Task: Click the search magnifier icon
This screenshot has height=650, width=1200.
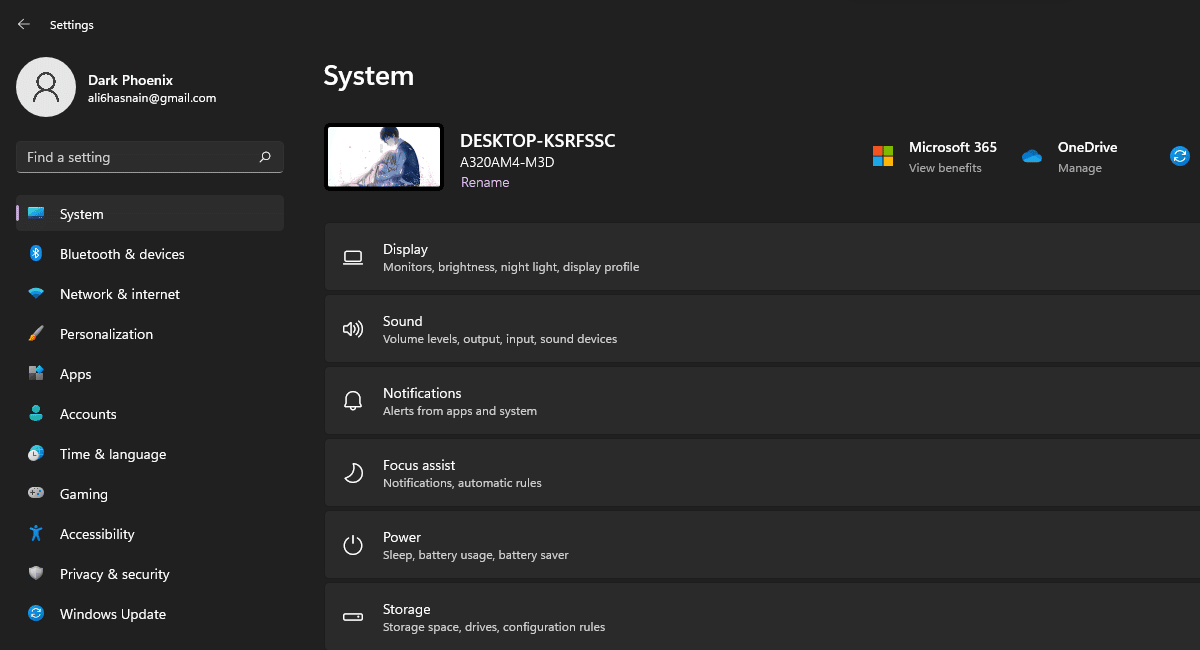Action: (265, 157)
